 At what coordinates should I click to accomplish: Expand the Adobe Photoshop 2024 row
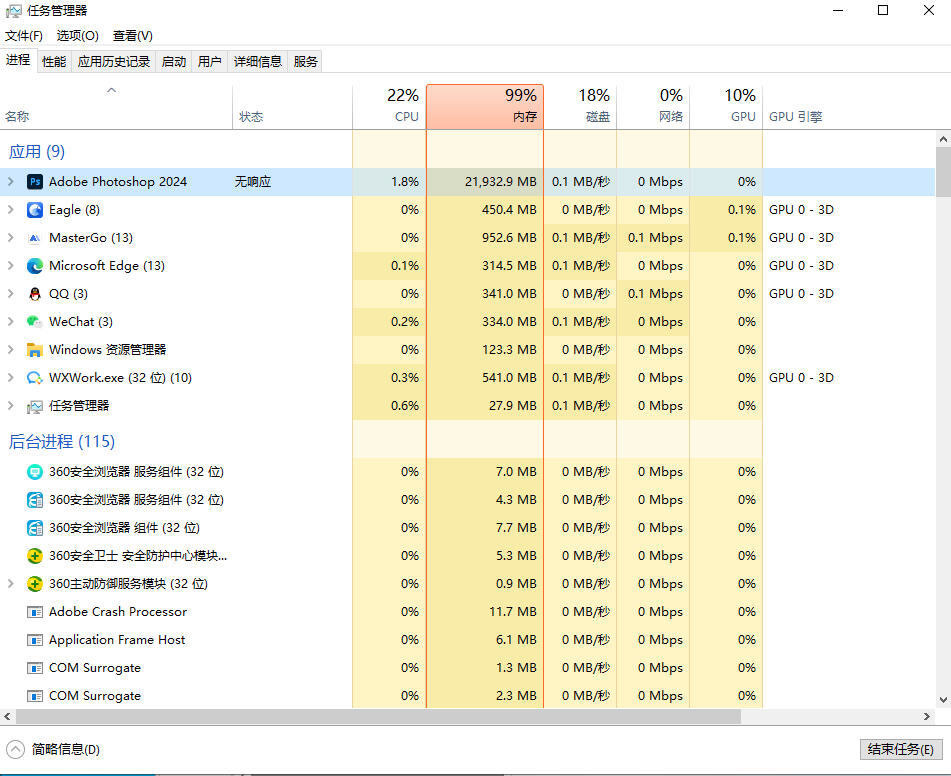10,181
